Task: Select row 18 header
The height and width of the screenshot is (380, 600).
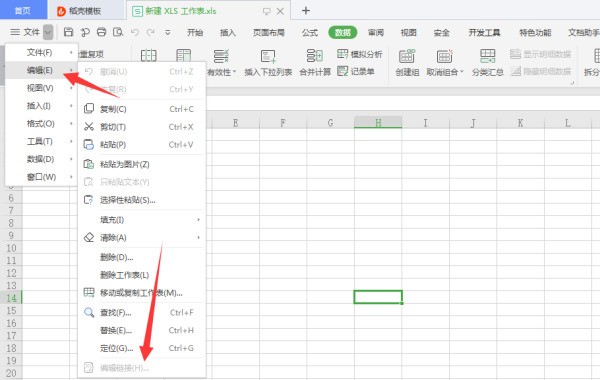Action: click(11, 348)
